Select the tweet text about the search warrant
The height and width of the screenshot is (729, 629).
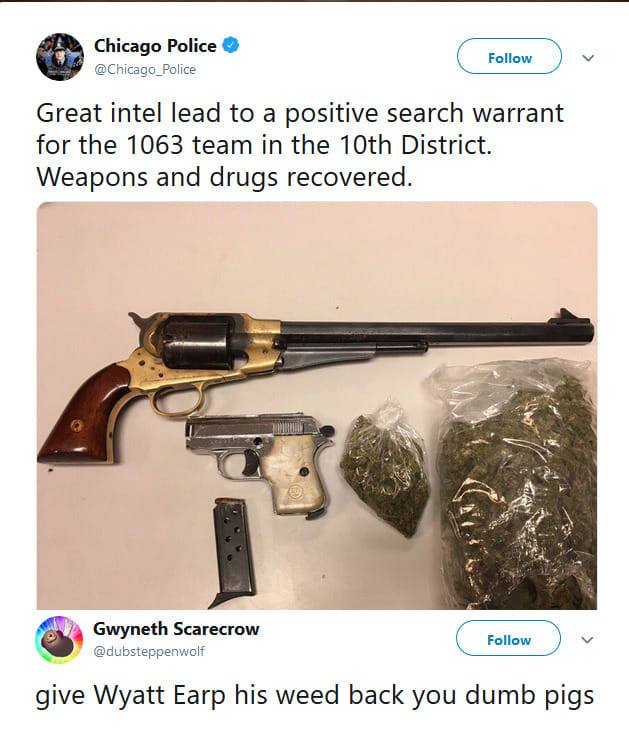(x=300, y=145)
